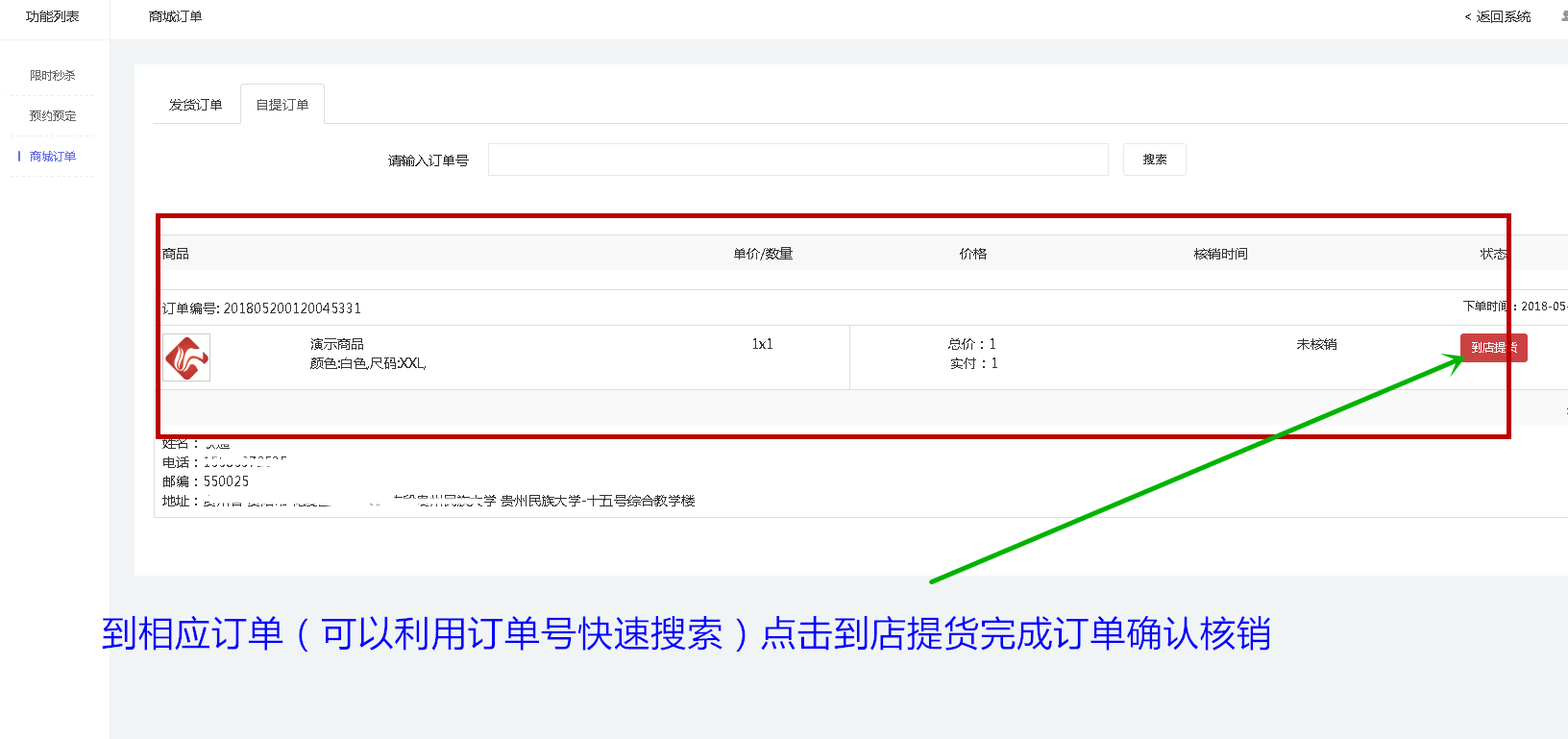Click the 演示商品 product name
The width and height of the screenshot is (1568, 739).
coord(337,344)
